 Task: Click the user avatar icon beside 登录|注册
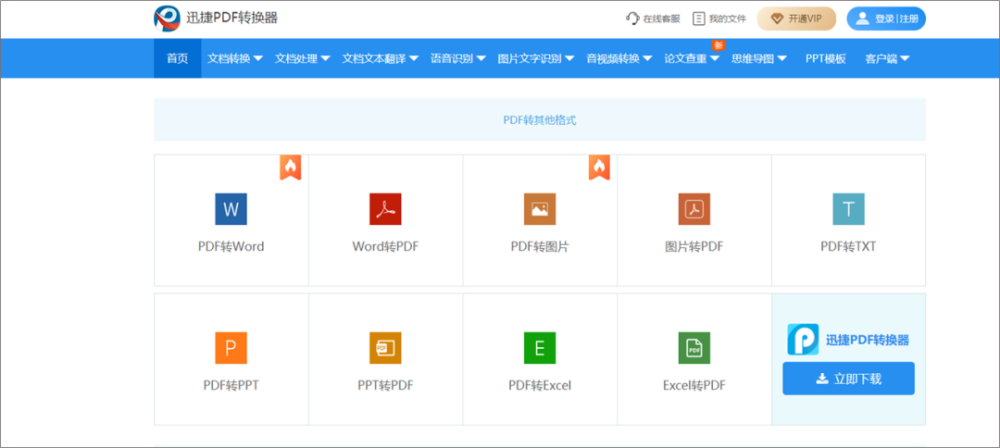click(862, 19)
